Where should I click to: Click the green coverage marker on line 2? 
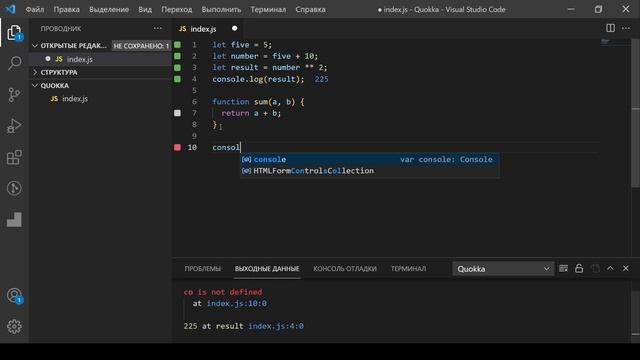pos(178,56)
